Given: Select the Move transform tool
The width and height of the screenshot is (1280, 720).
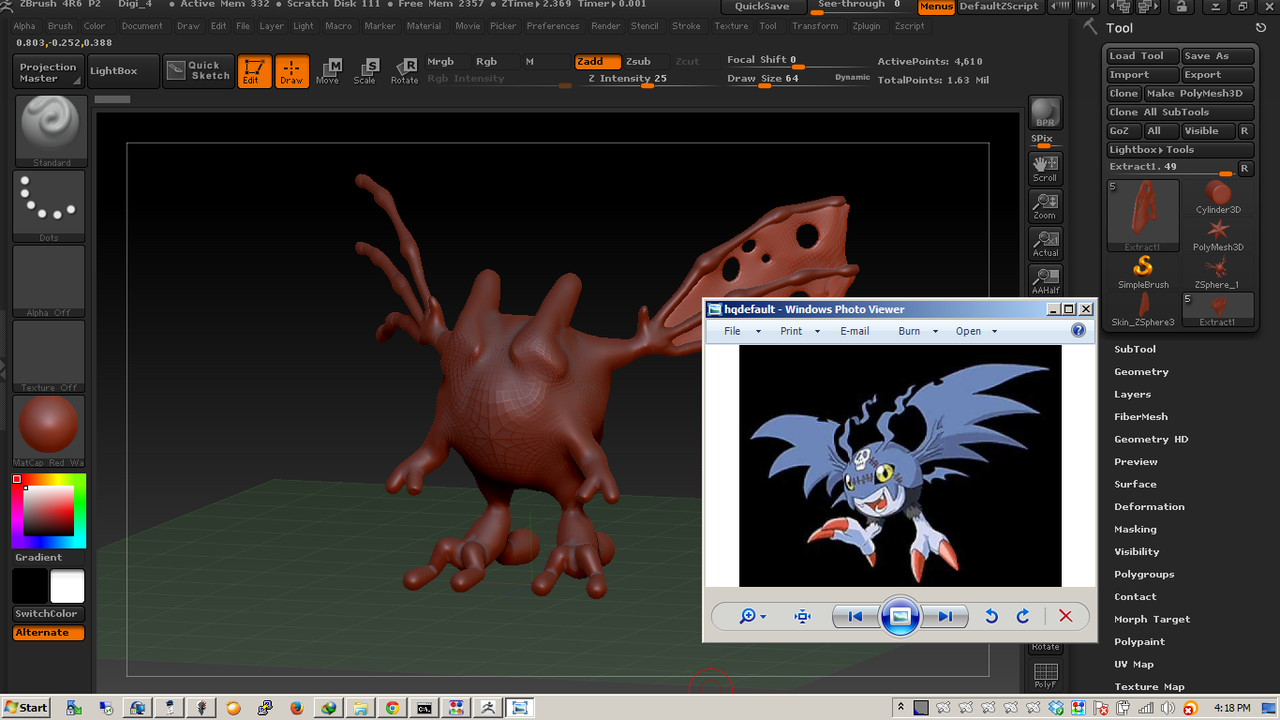Looking at the screenshot, I should 328,71.
